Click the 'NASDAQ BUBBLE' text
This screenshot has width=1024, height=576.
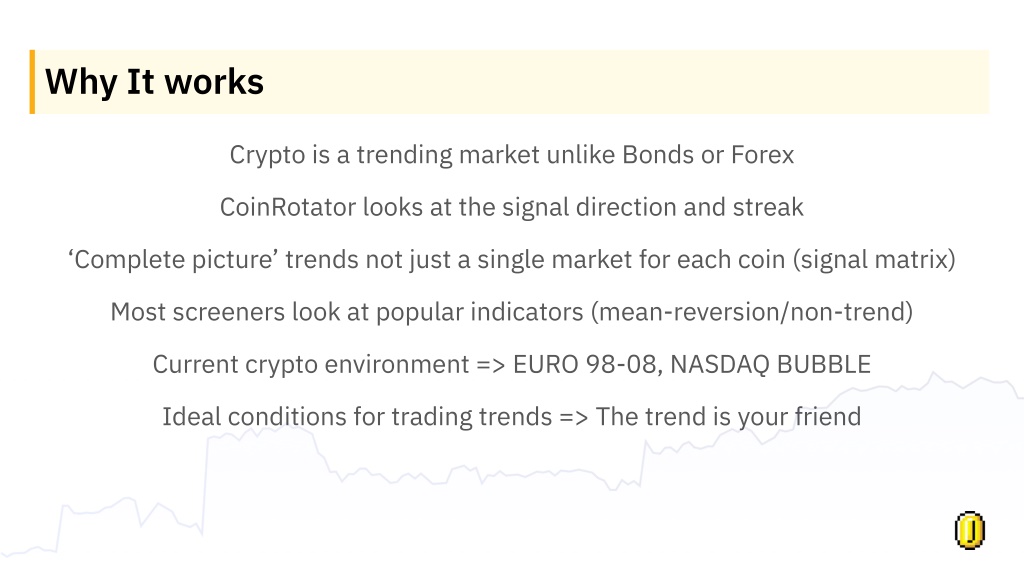pos(771,364)
